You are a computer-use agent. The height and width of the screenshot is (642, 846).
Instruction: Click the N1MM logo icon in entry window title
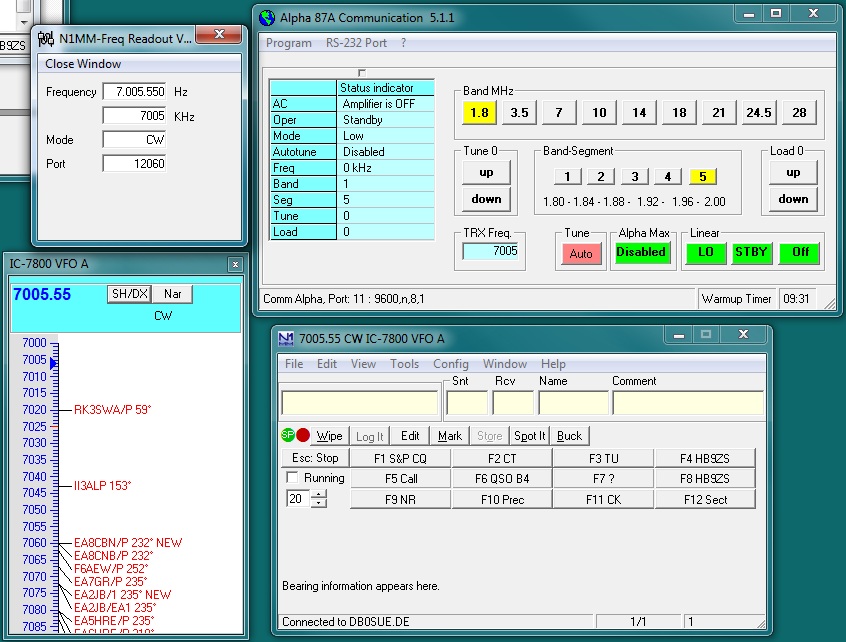(285, 339)
